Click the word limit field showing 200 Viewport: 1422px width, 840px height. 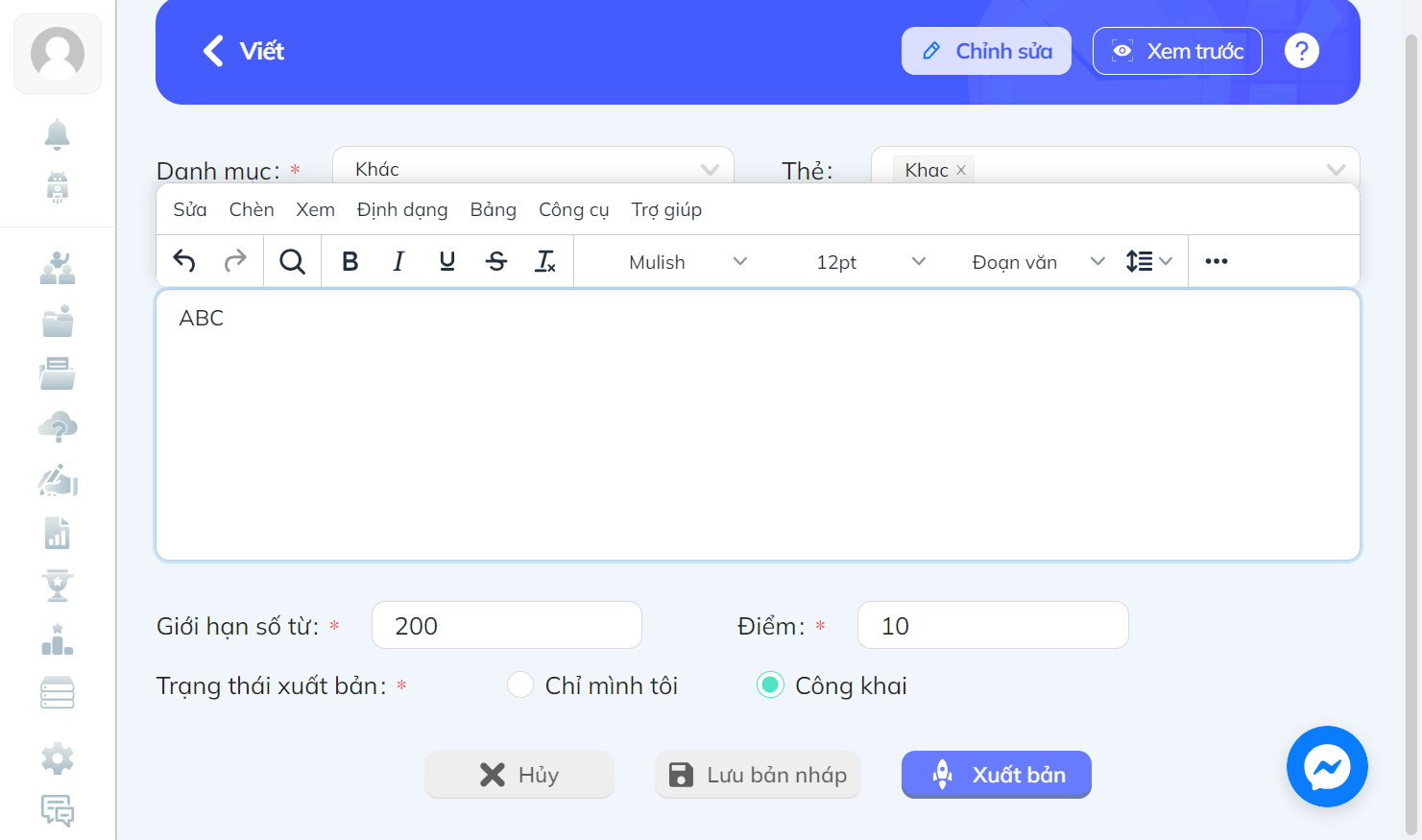tap(507, 625)
